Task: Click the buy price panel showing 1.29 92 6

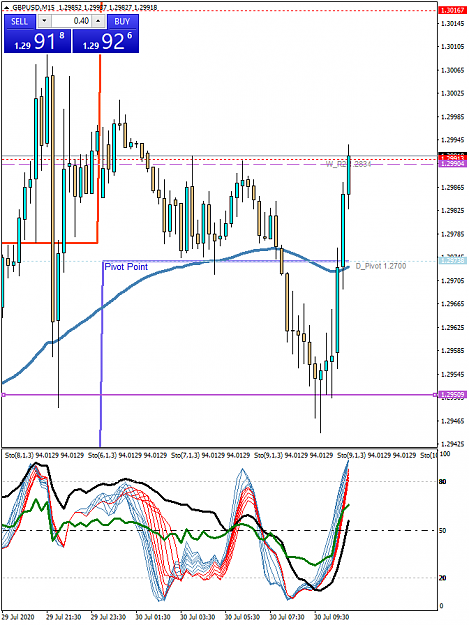Action: tap(106, 41)
